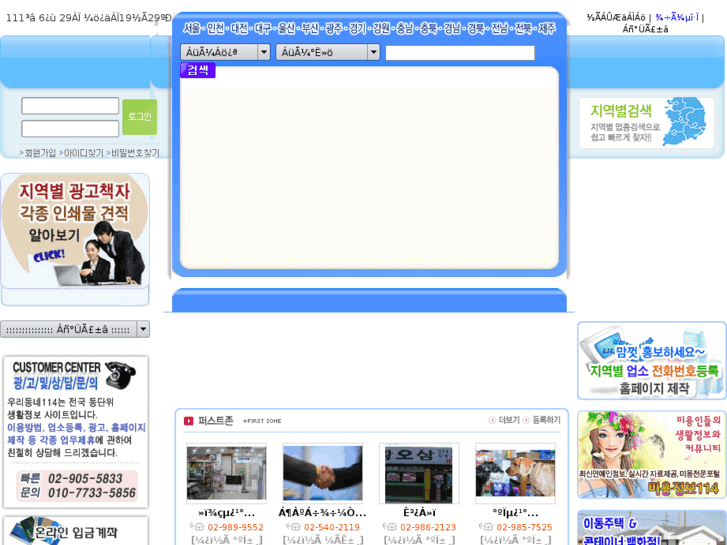
Task: Click phone number 02-986-2123
Action: 428,527
